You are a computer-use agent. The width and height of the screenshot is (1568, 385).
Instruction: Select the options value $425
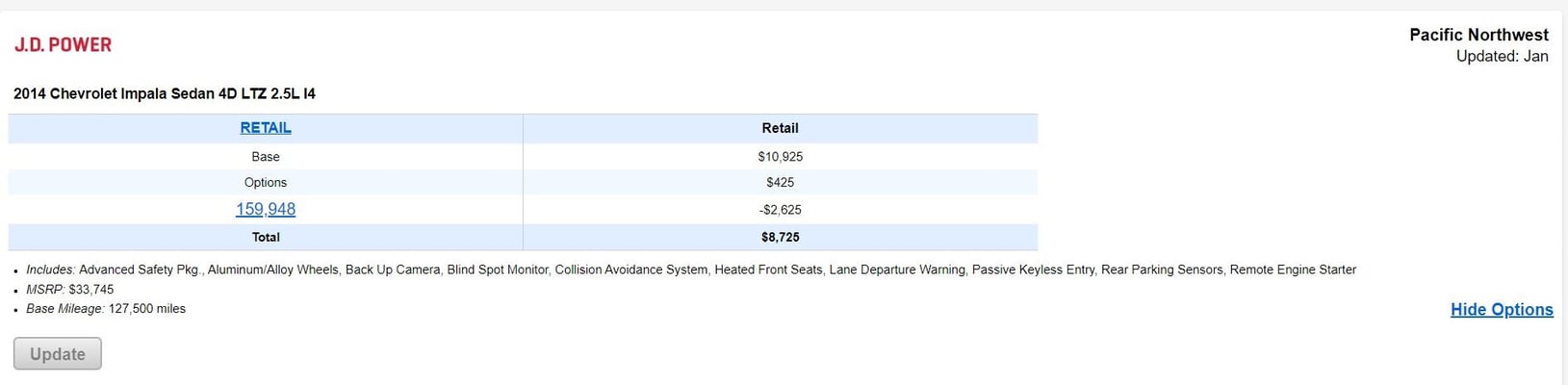point(780,182)
